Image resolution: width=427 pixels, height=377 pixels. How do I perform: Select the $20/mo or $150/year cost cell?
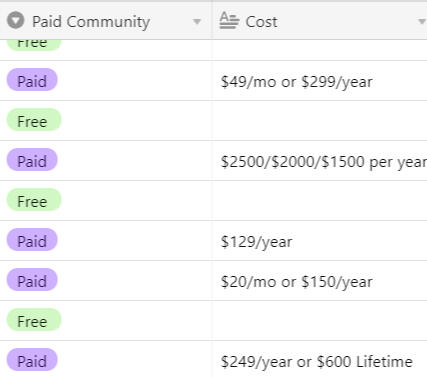[319, 281]
